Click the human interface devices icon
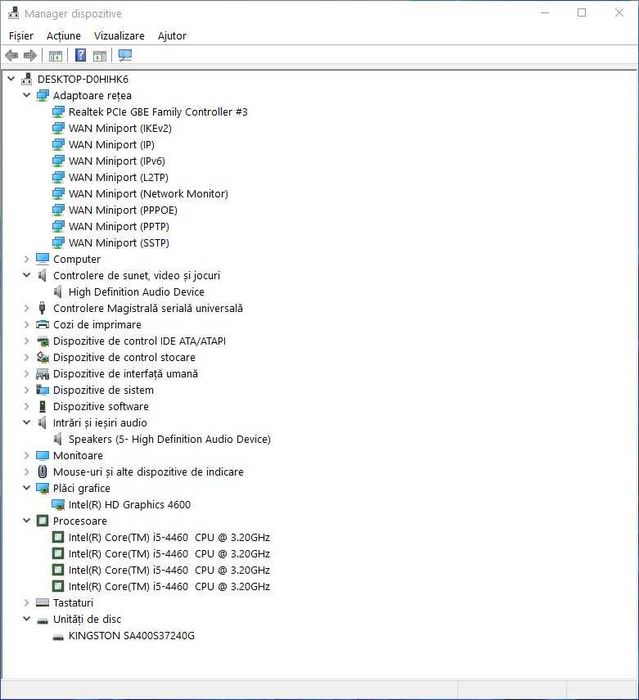639x700 pixels. (x=42, y=374)
